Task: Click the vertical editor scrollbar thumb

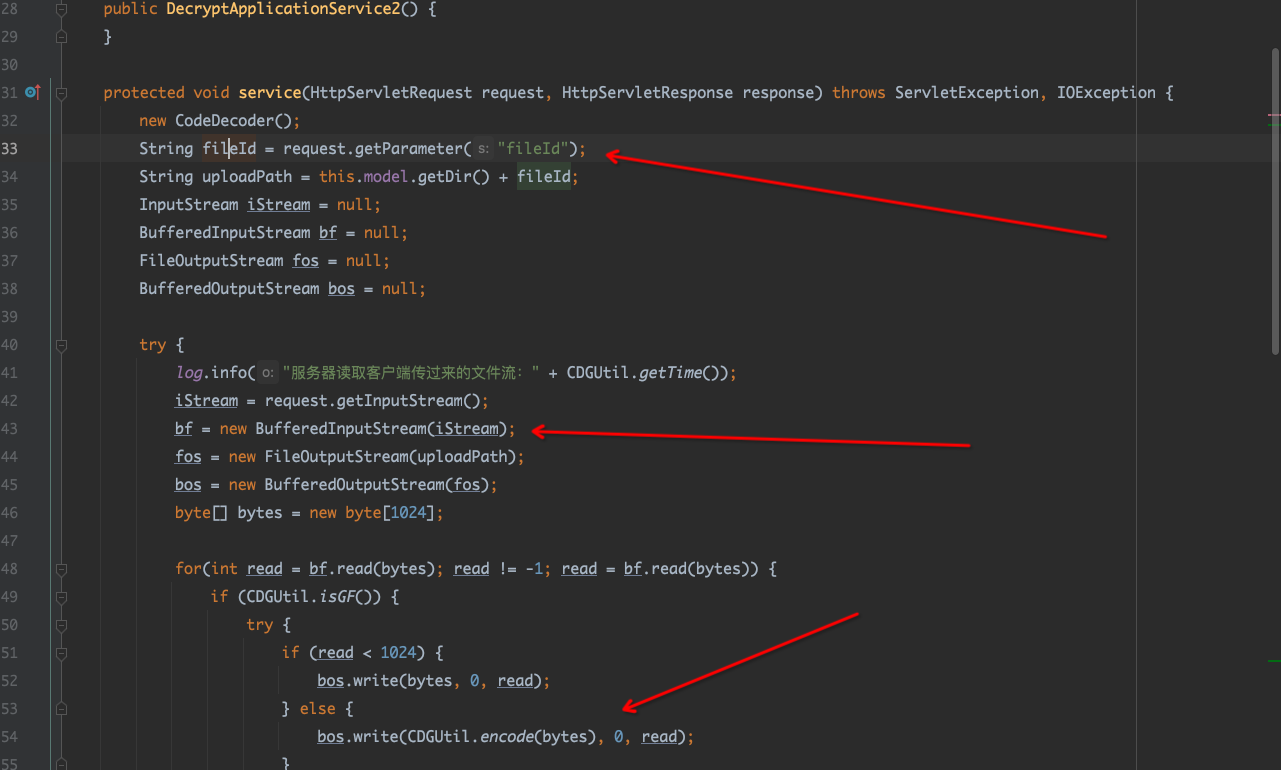Action: [x=1274, y=200]
